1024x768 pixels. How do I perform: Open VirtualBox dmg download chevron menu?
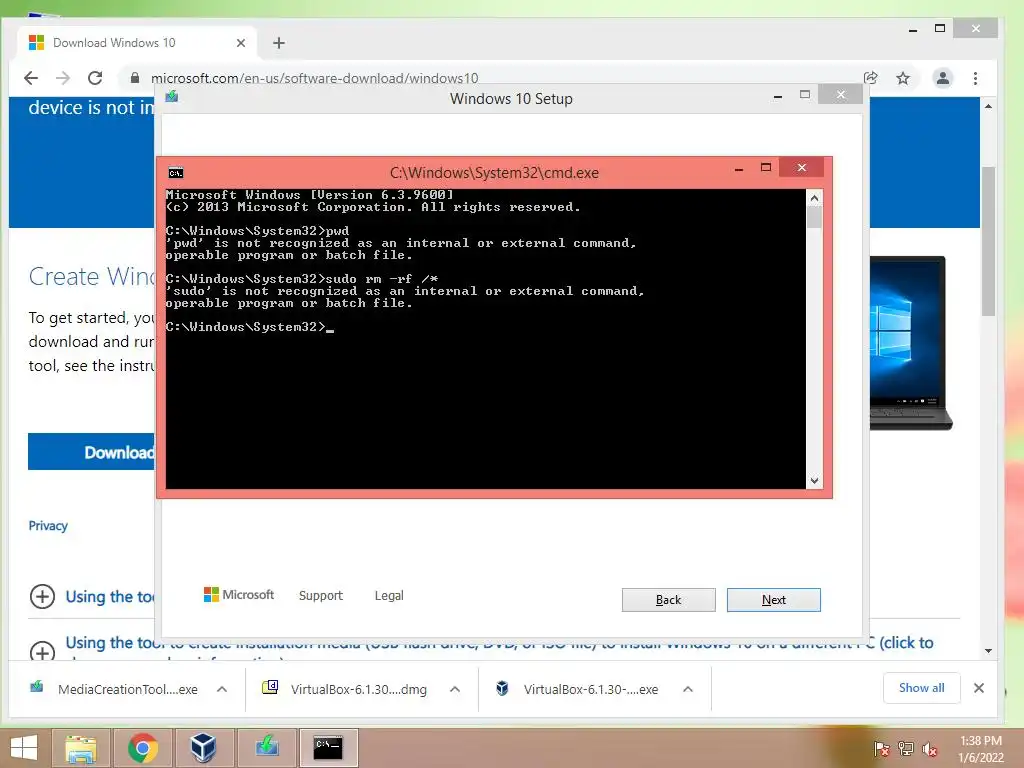(455, 689)
